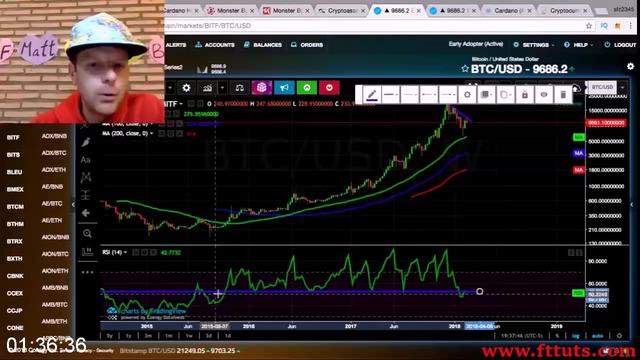
Task: Select the 3m time range
Action: 148,336
